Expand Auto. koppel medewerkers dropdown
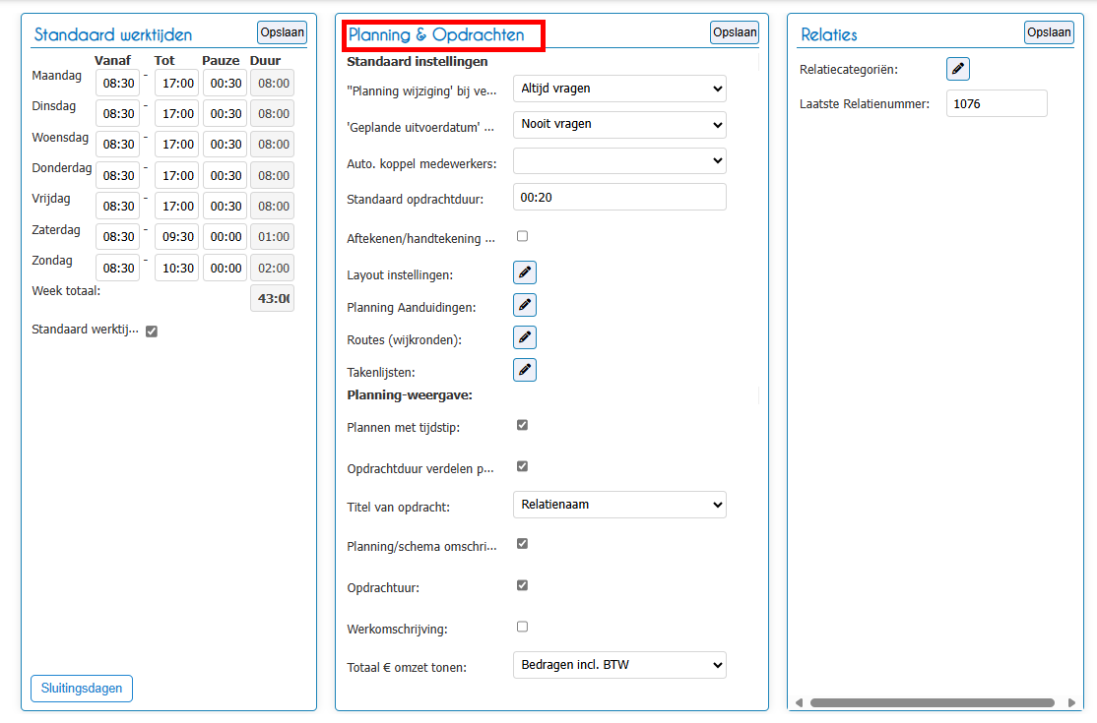1097x723 pixels. 620,161
